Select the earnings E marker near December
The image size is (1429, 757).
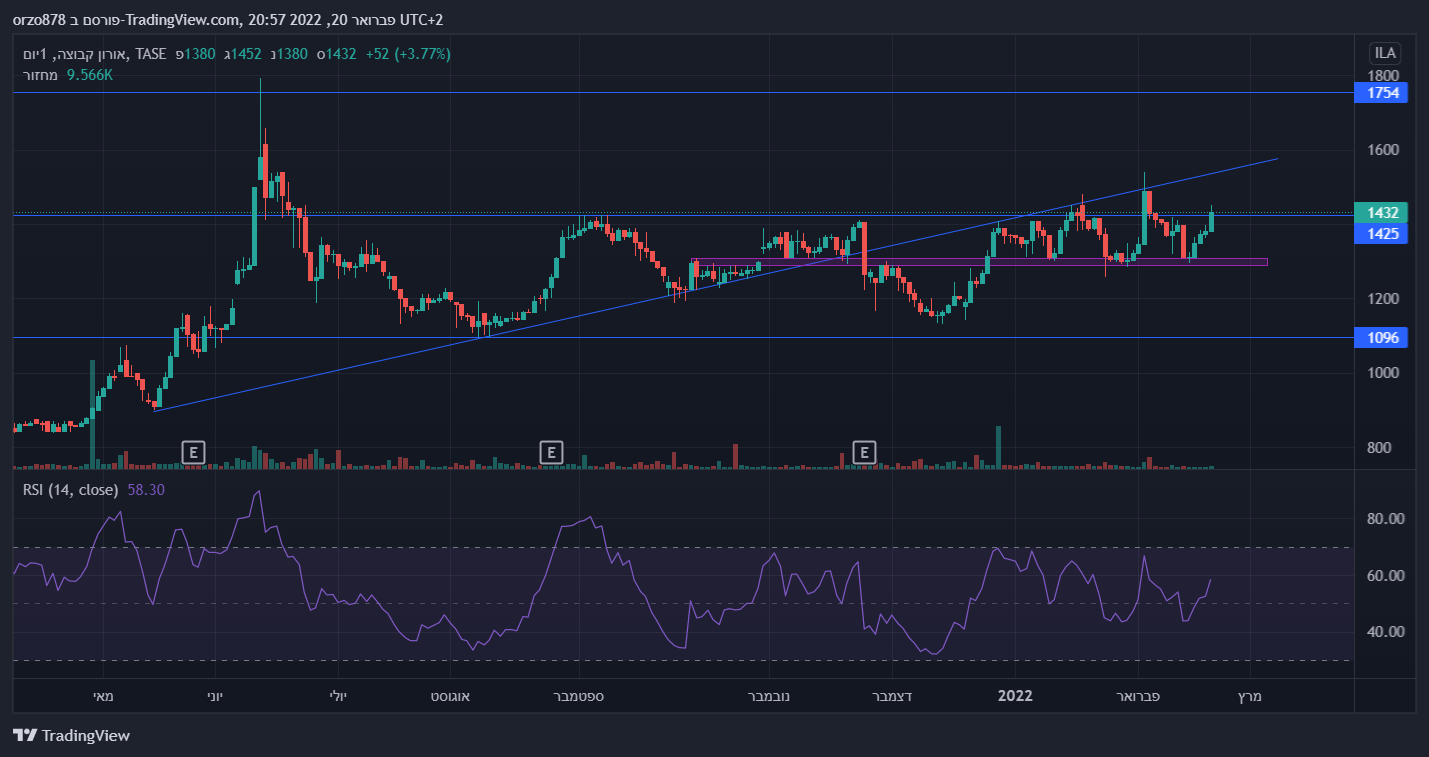865,452
